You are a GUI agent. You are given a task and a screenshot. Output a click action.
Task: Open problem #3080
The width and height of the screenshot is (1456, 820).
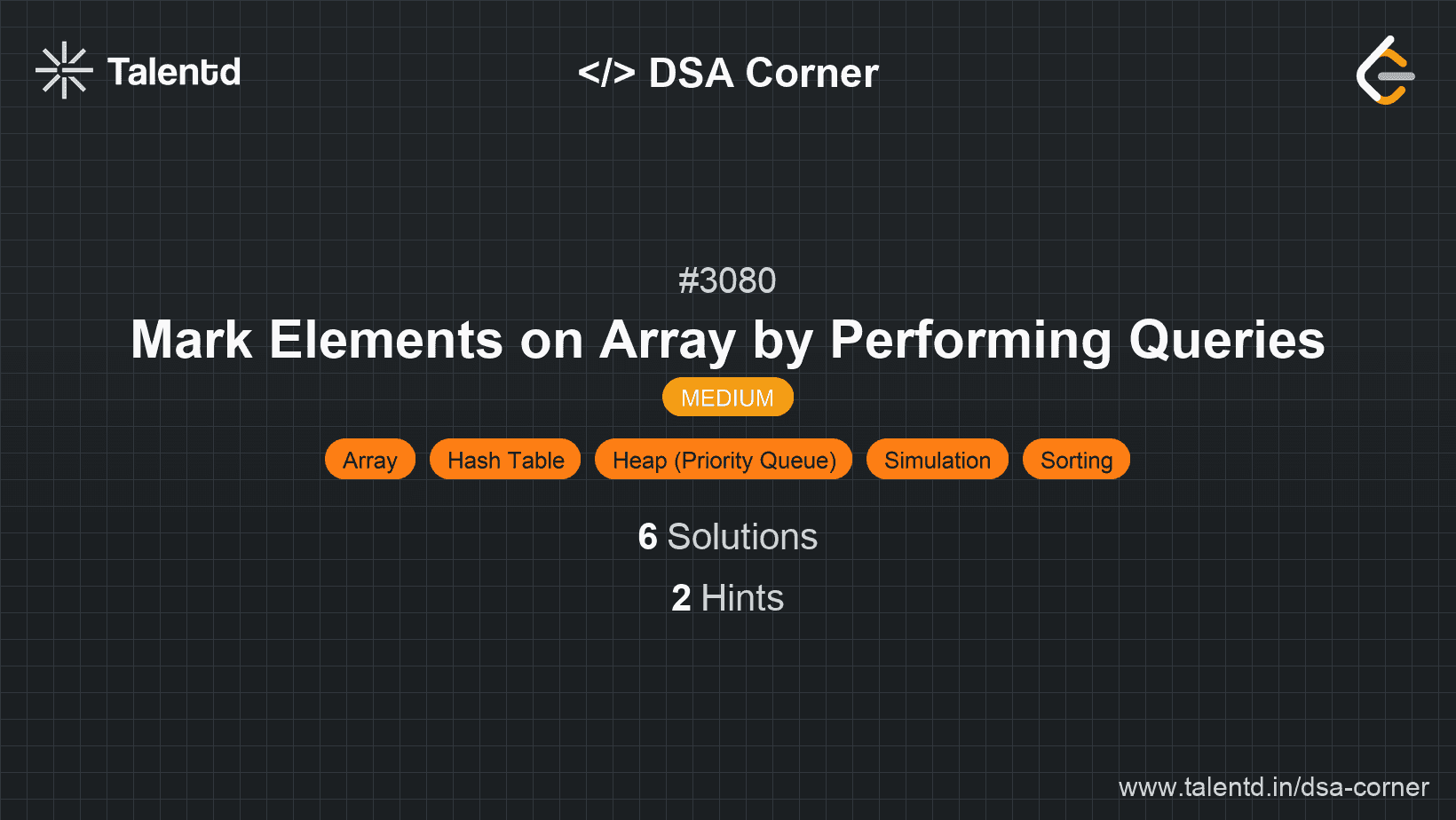(x=727, y=280)
